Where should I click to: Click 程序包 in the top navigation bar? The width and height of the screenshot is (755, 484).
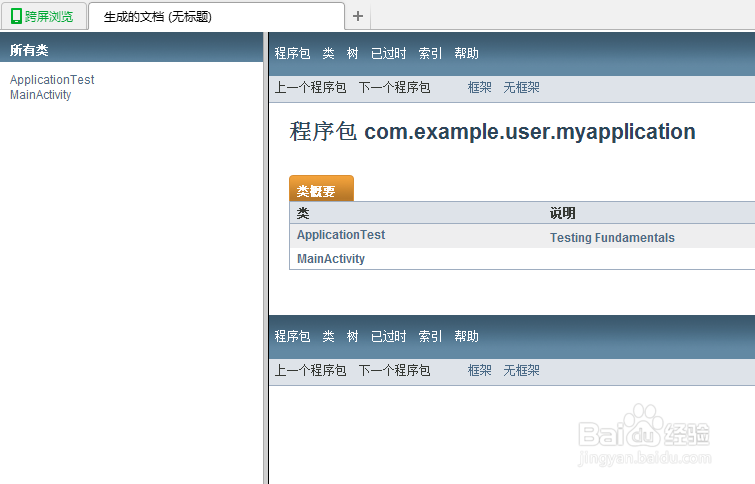(292, 53)
